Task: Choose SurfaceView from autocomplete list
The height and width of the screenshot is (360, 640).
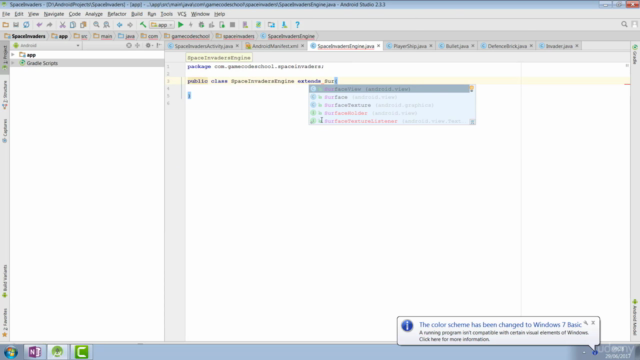Action: point(389,89)
